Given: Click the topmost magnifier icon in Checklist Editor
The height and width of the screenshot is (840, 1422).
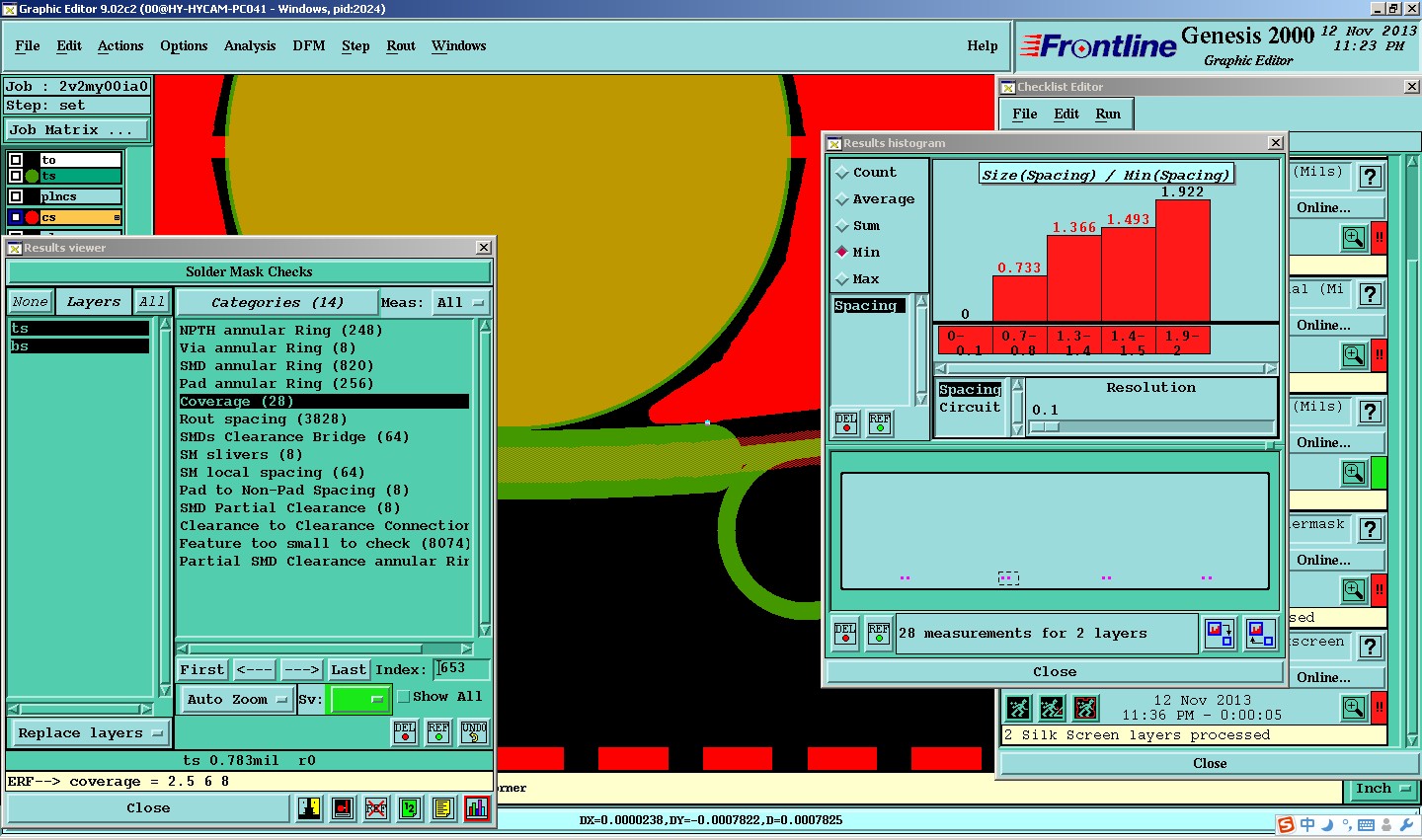Looking at the screenshot, I should point(1354,238).
